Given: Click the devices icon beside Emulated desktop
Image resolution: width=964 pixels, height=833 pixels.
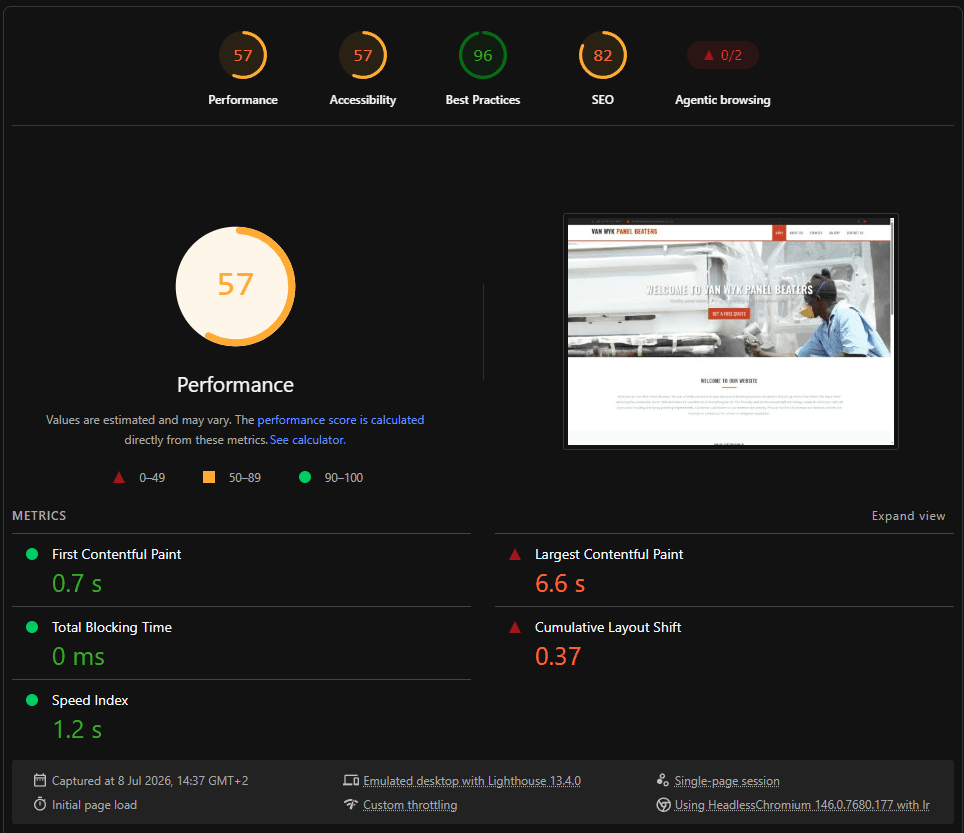Looking at the screenshot, I should (x=351, y=780).
